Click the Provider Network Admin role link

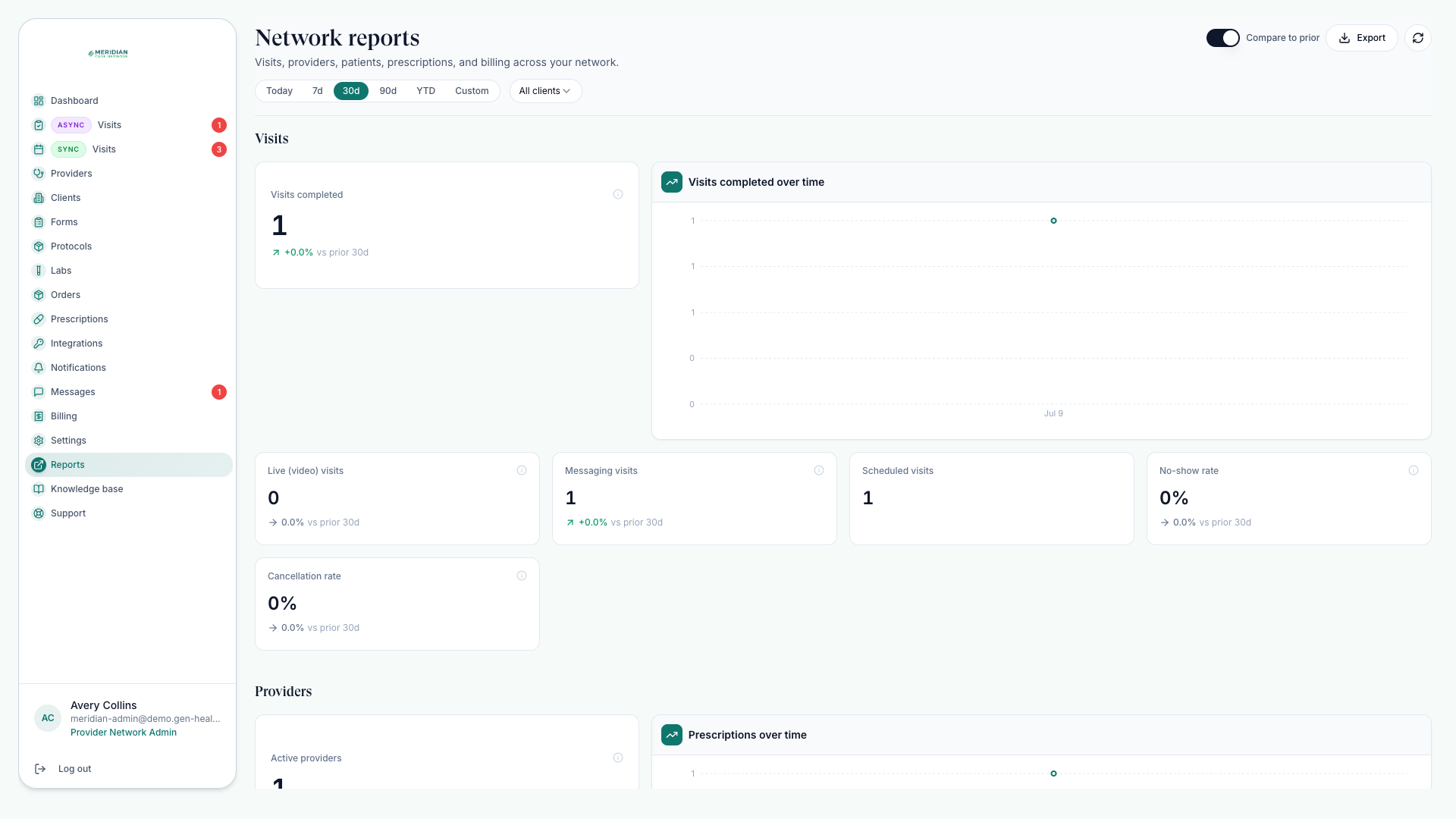point(124,733)
